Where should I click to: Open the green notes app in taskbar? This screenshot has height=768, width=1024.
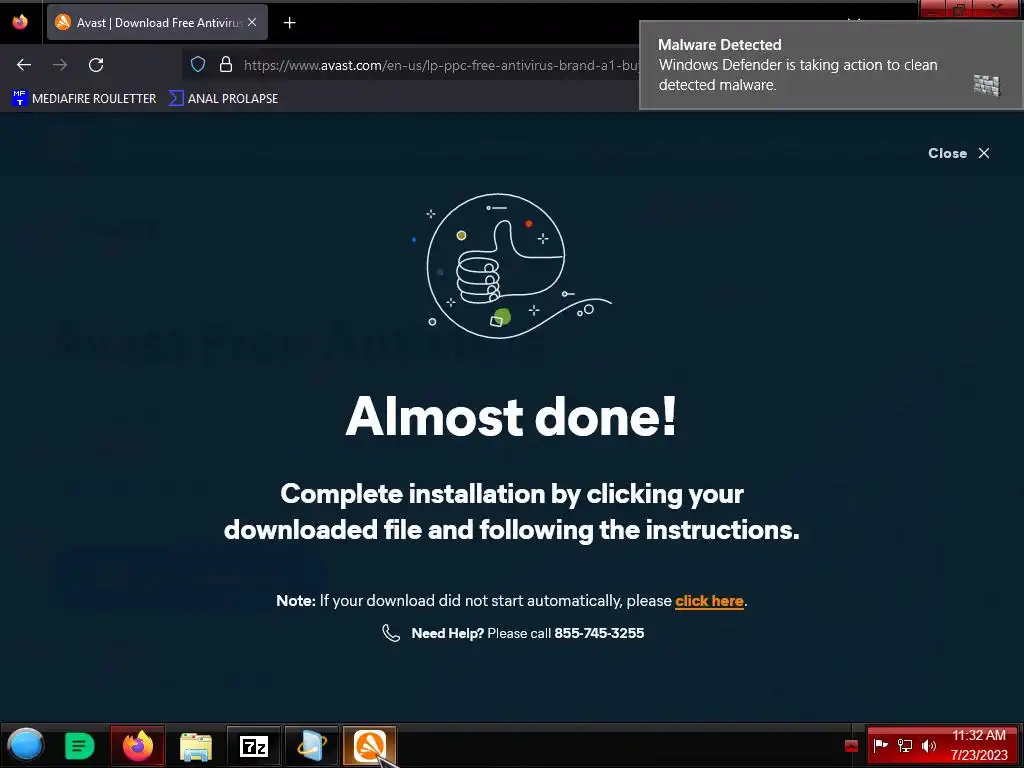[x=80, y=746]
